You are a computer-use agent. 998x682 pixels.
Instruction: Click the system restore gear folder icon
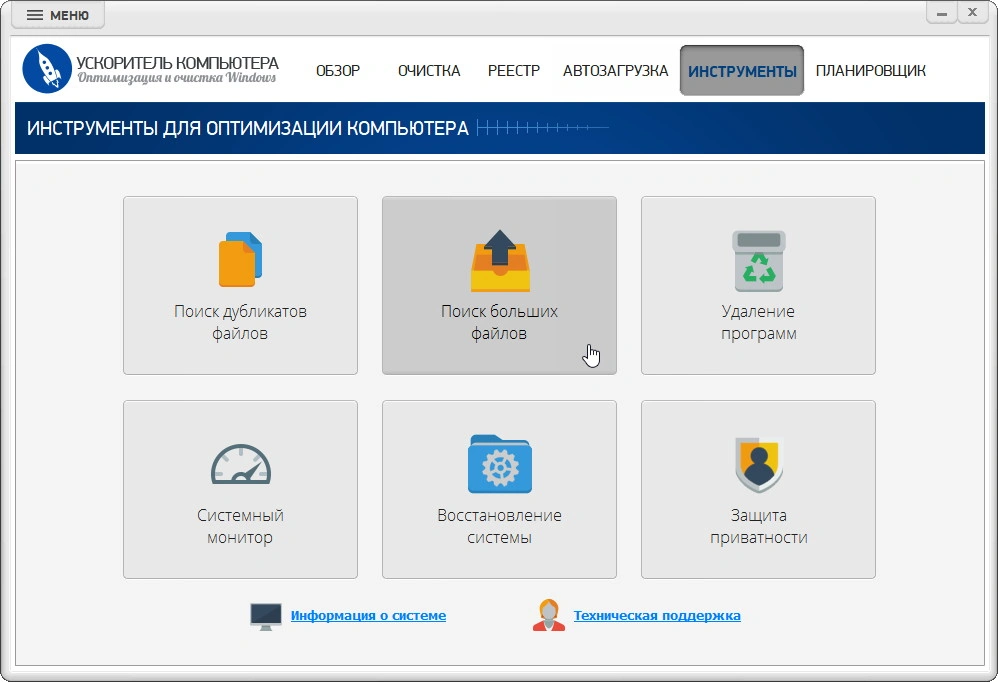(x=500, y=464)
